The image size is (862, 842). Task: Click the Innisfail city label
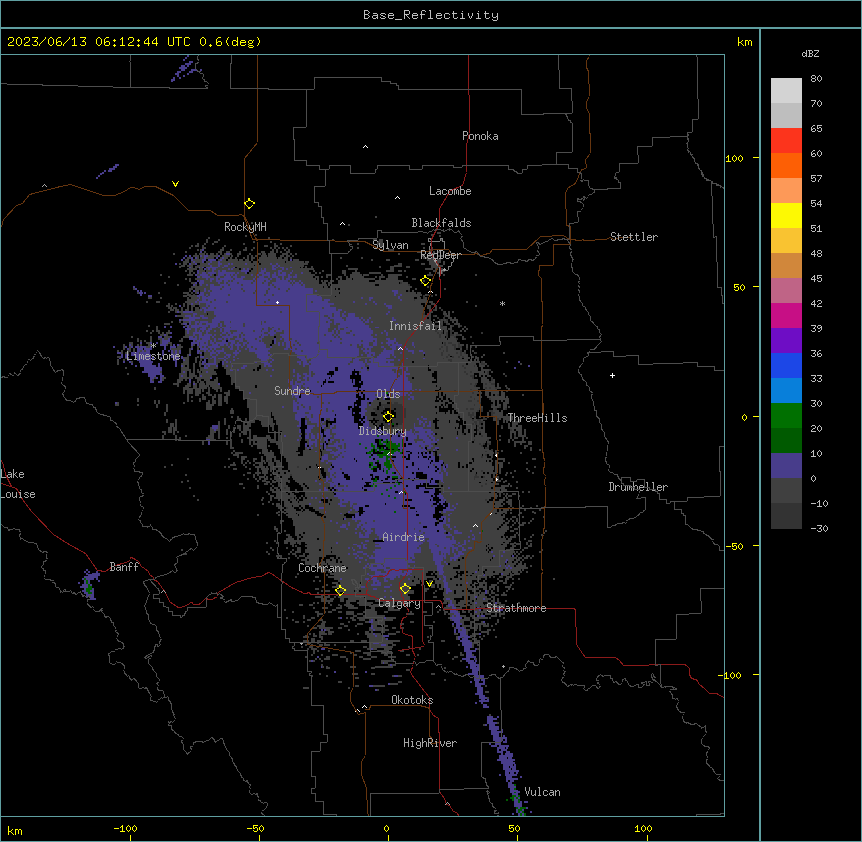[x=416, y=326]
